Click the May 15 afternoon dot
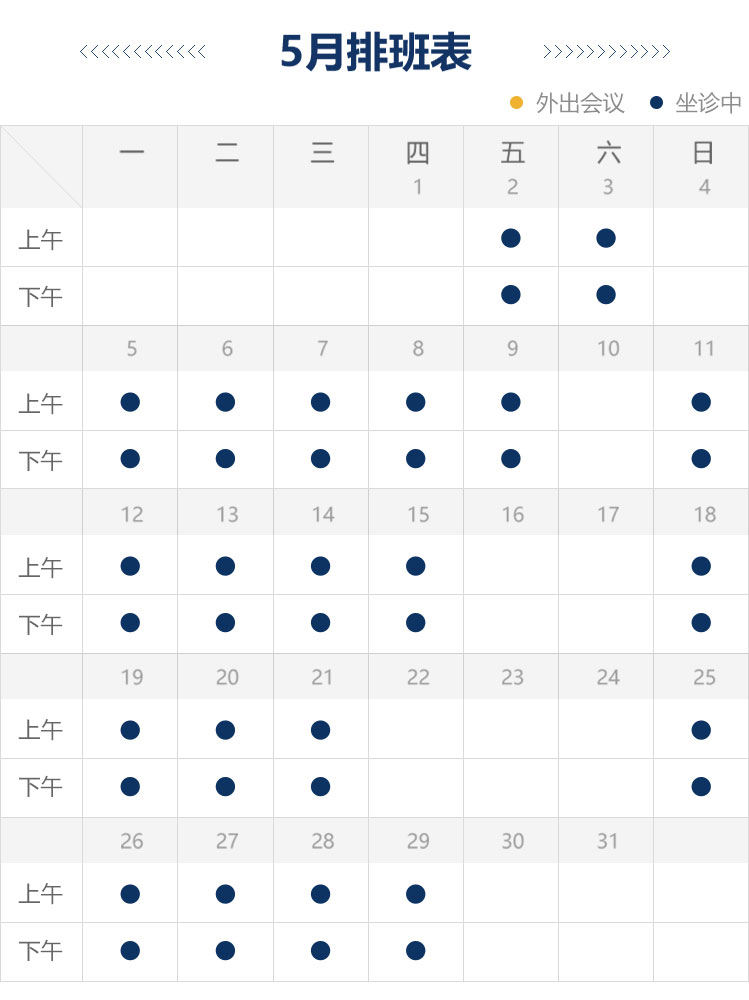 point(416,623)
